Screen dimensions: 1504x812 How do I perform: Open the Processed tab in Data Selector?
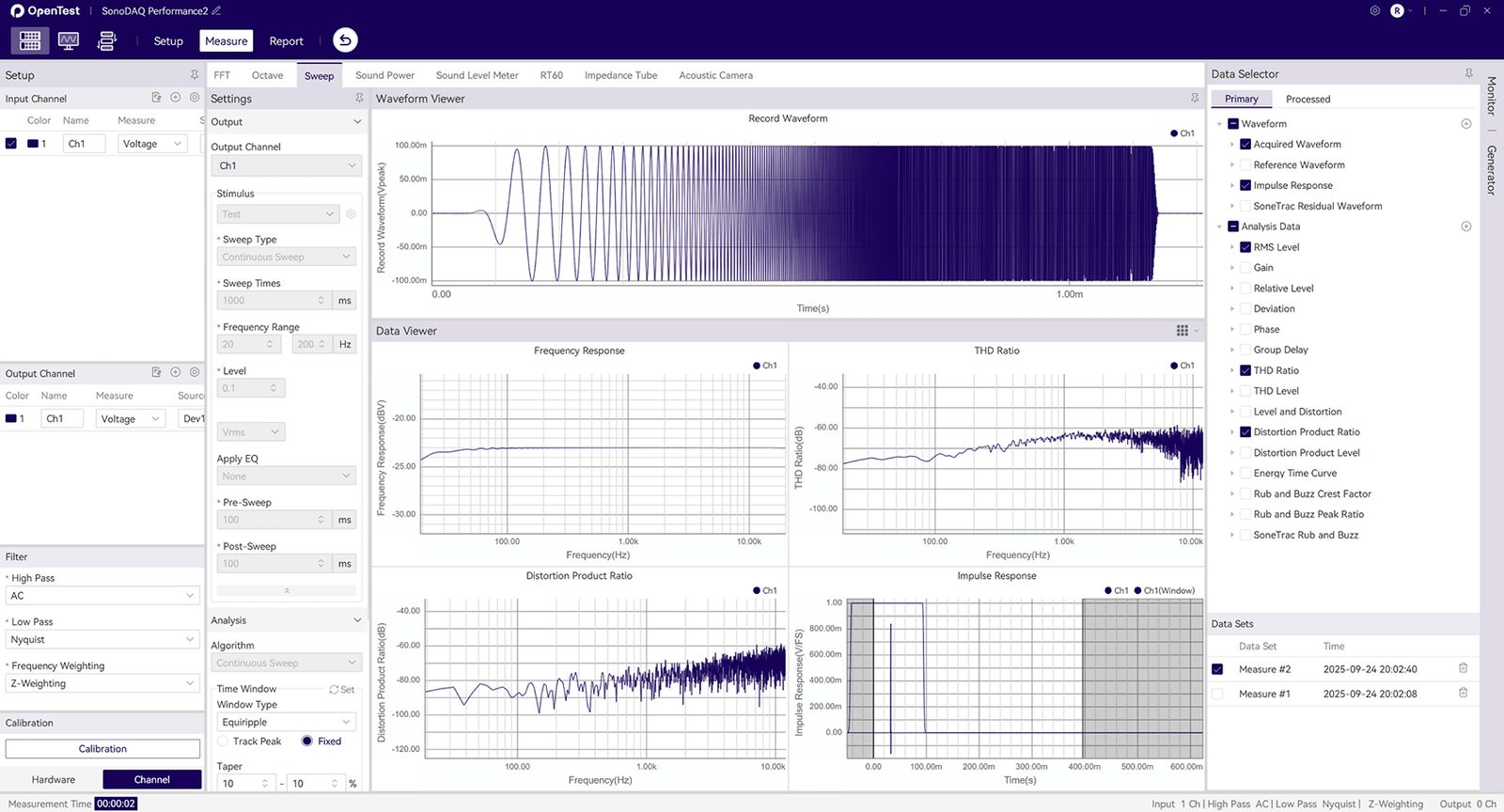coord(1308,99)
